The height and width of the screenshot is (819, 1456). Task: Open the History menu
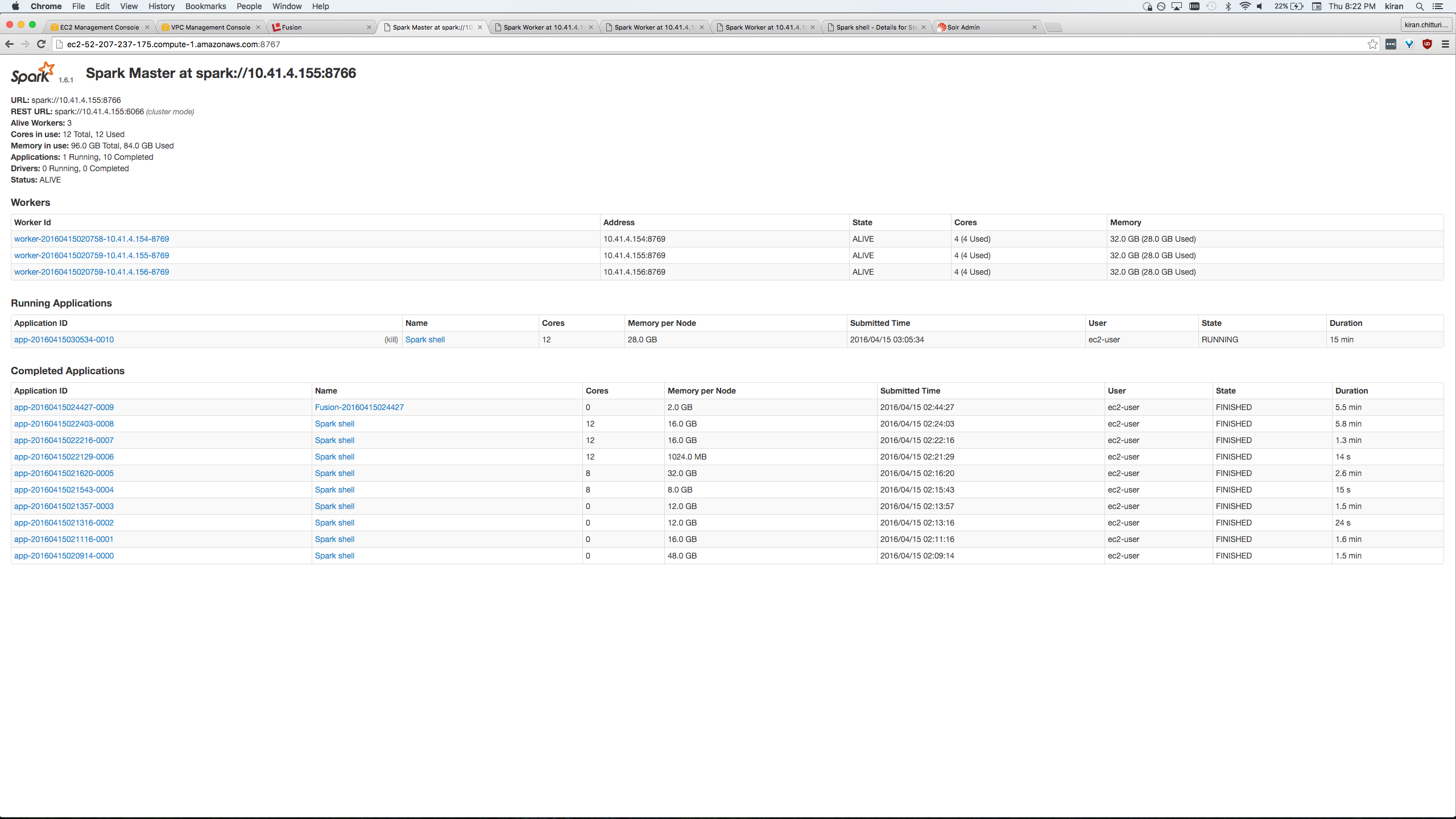tap(162, 6)
